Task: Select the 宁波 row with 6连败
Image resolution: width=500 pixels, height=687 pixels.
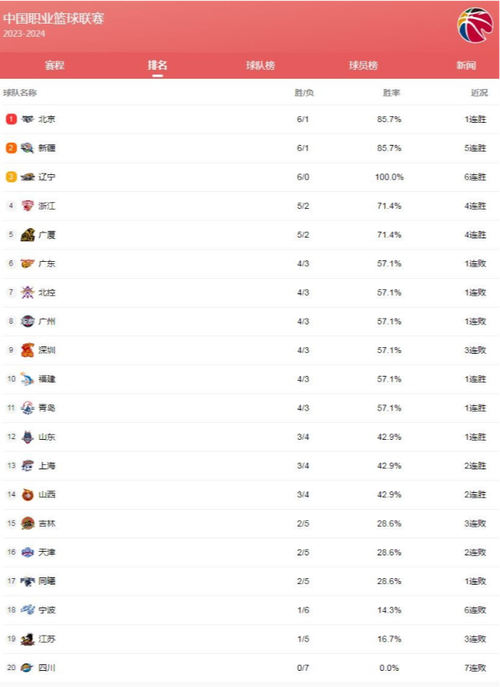Action: point(250,610)
